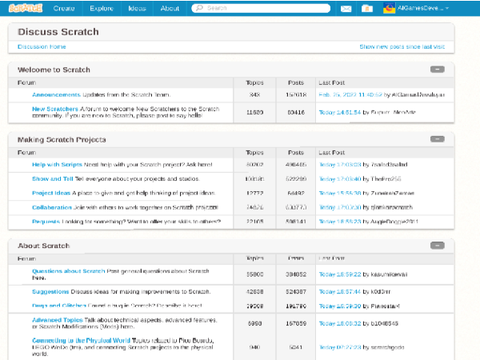Click the "Discuss Scratch" page heading
The height and width of the screenshot is (360, 480).
pos(58,32)
